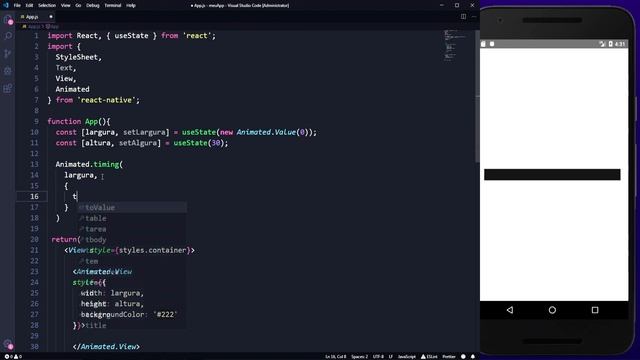Viewport: 640px width, 360px height.
Task: Choose tbody suggestion from autocomplete list
Action: 132,240
